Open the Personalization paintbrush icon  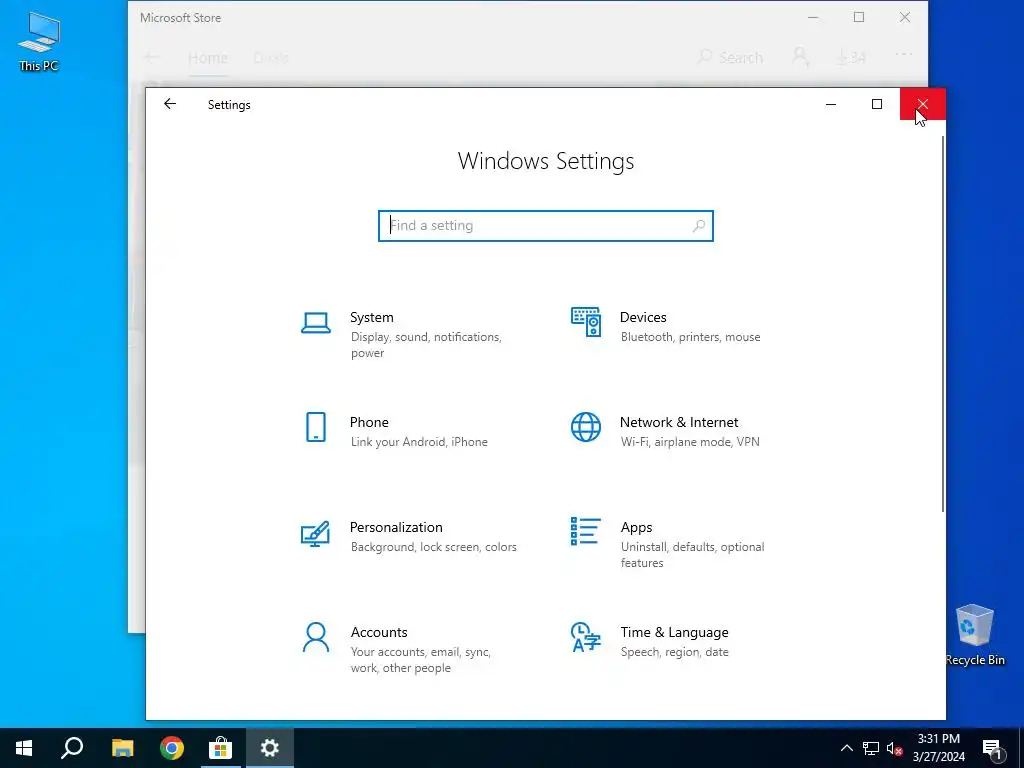(315, 534)
